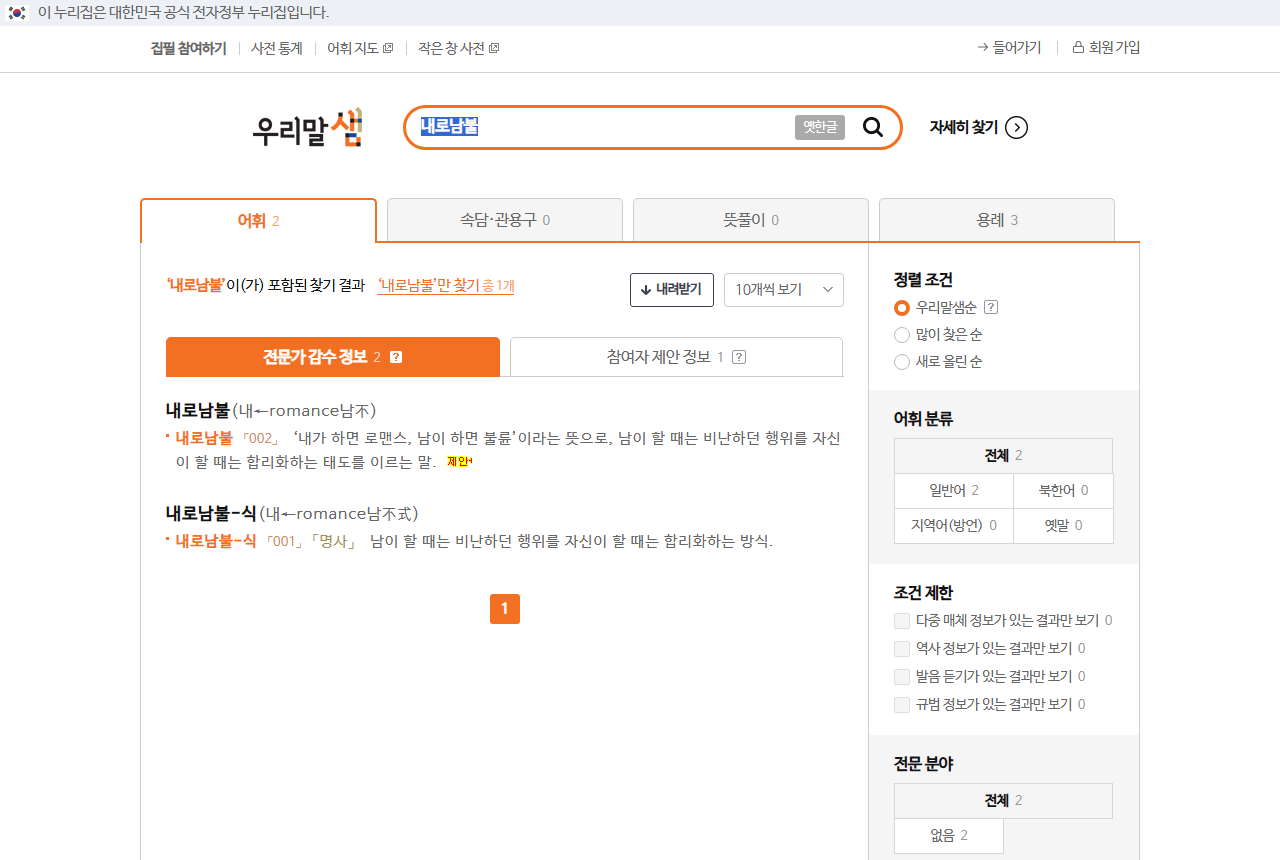The height and width of the screenshot is (860, 1280).
Task: Filter 어휘 분류 by 일반어
Action: (x=954, y=491)
